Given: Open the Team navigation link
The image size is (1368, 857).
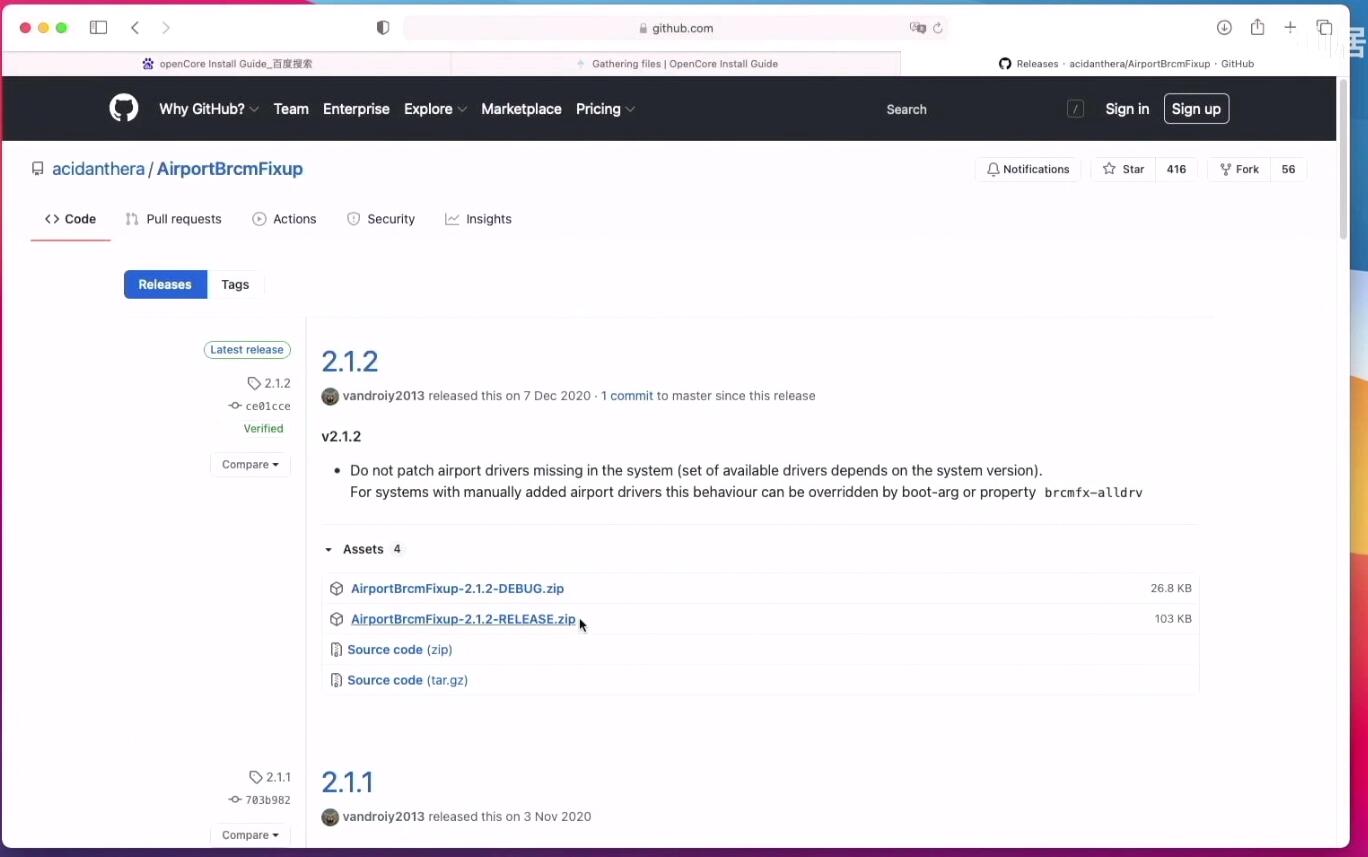Looking at the screenshot, I should click(291, 109).
